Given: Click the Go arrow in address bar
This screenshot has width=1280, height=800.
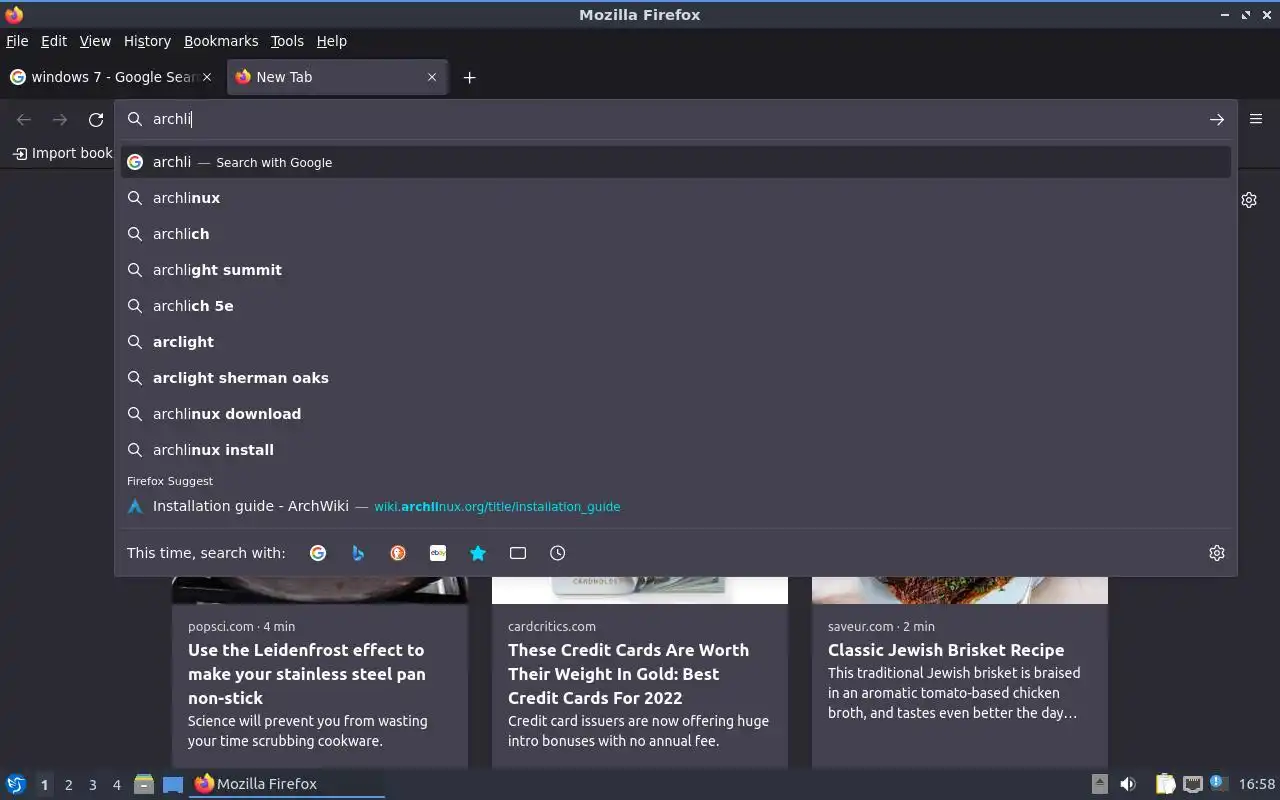Looking at the screenshot, I should [1217, 120].
